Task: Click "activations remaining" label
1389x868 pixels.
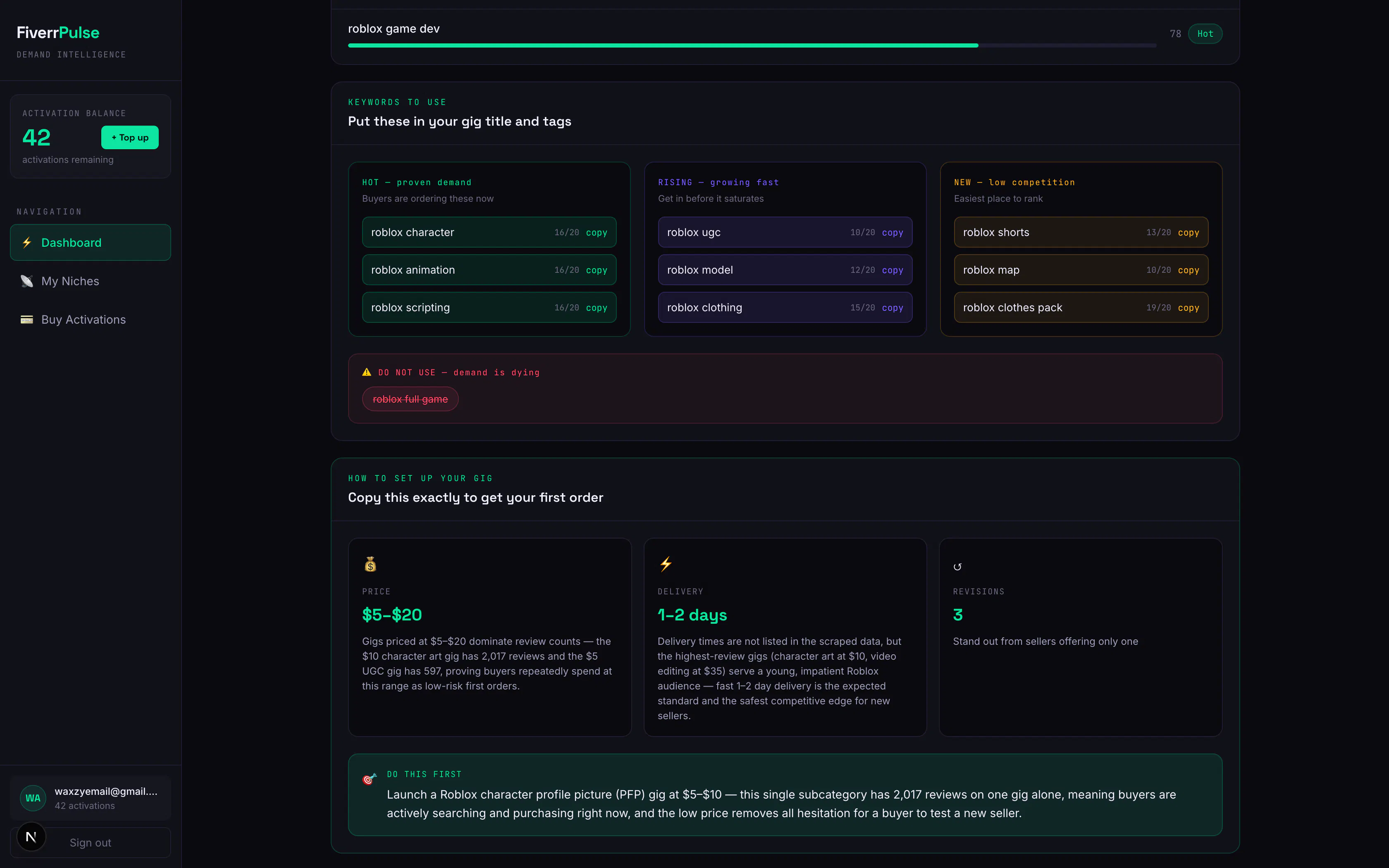Action: coord(68,160)
